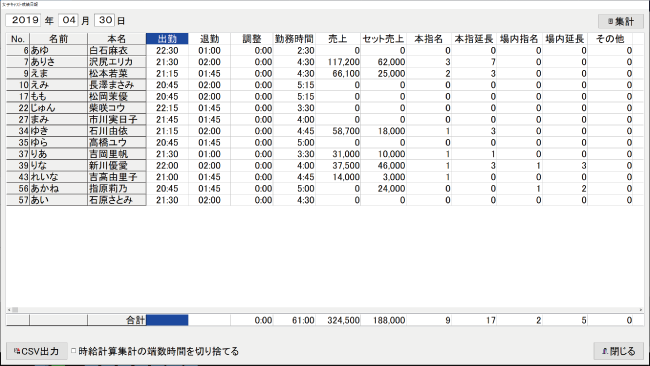The image size is (650, 366).
Task: Sort by the 出勤 column header
Action: (x=167, y=39)
